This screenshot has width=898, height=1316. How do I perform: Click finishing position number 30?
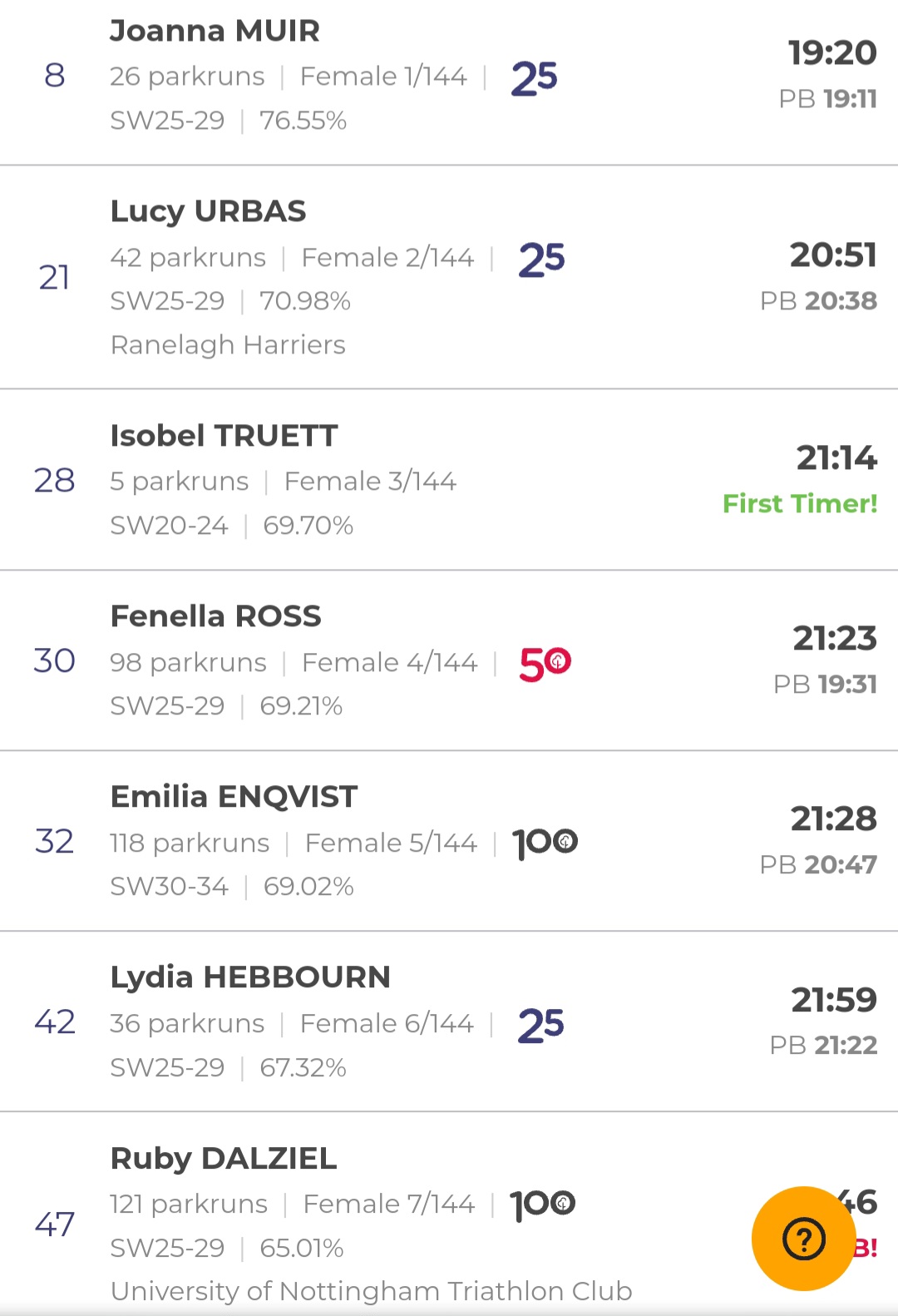(x=54, y=661)
